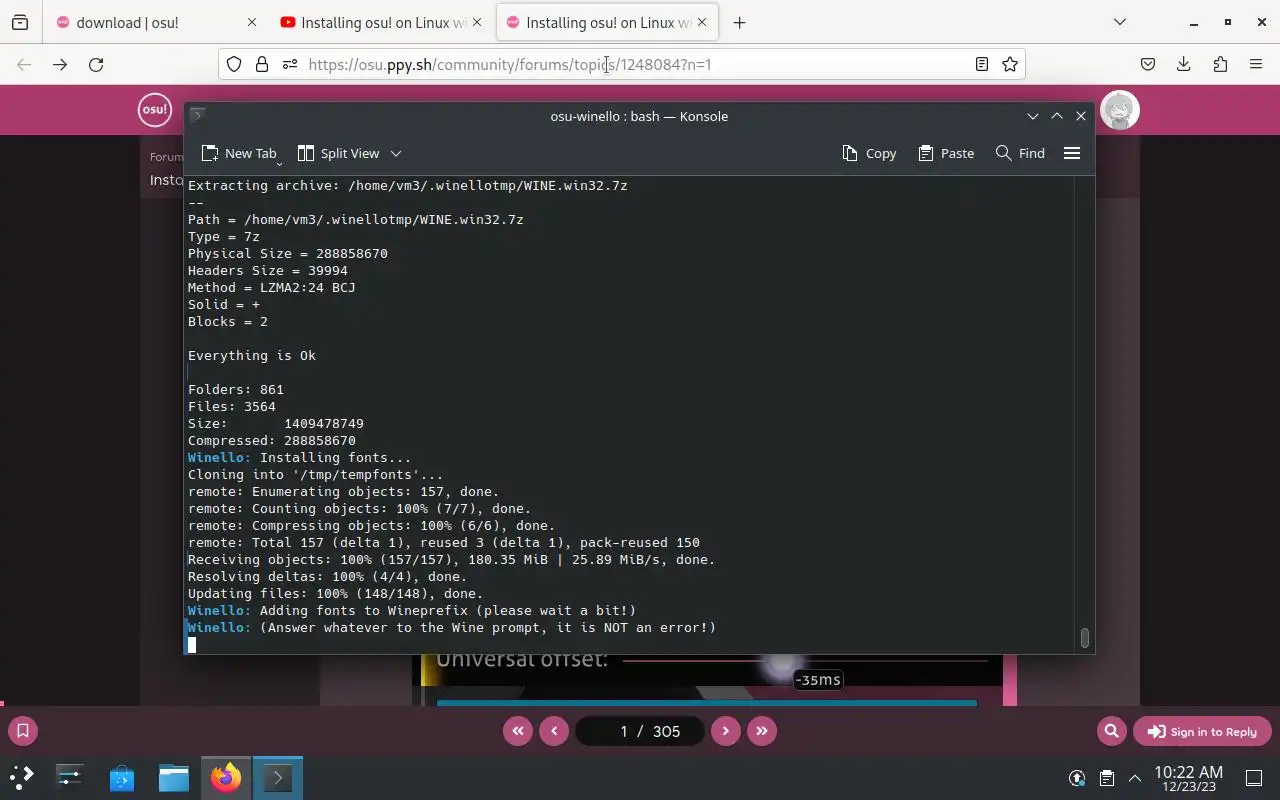Open Dolphin file manager from taskbar
The width and height of the screenshot is (1280, 800).
coord(174,777)
